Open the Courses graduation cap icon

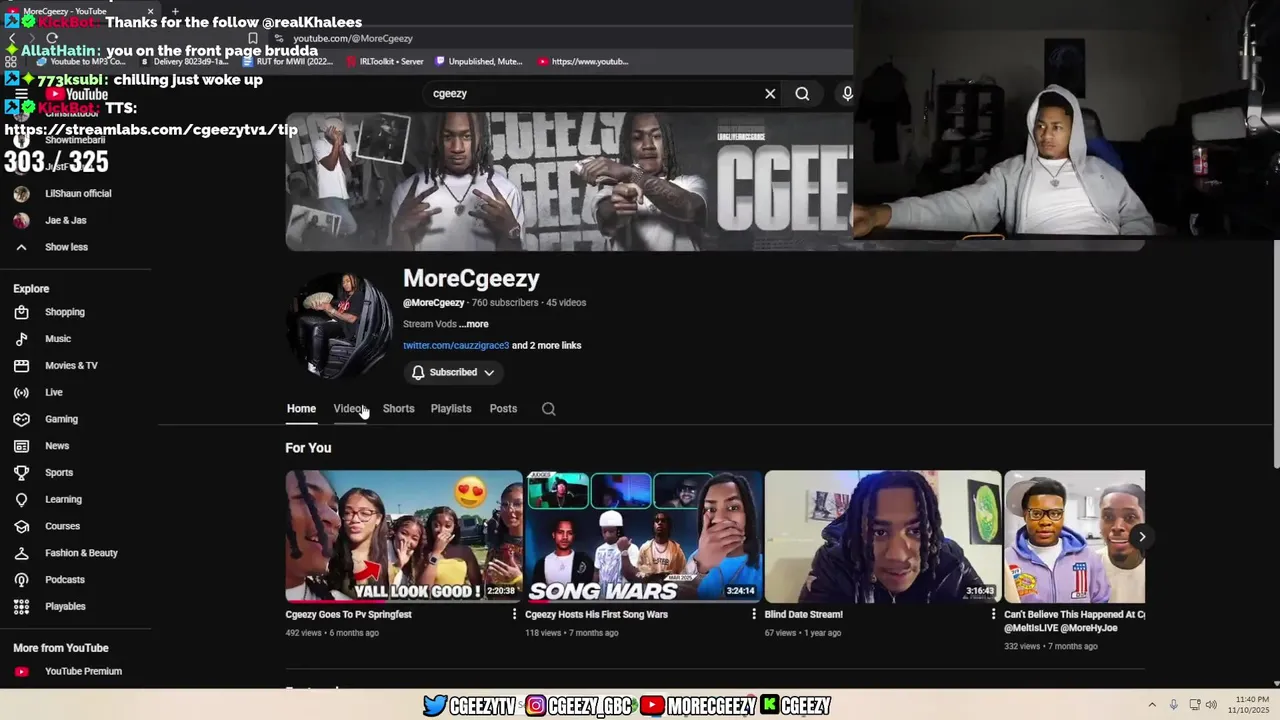click(22, 526)
